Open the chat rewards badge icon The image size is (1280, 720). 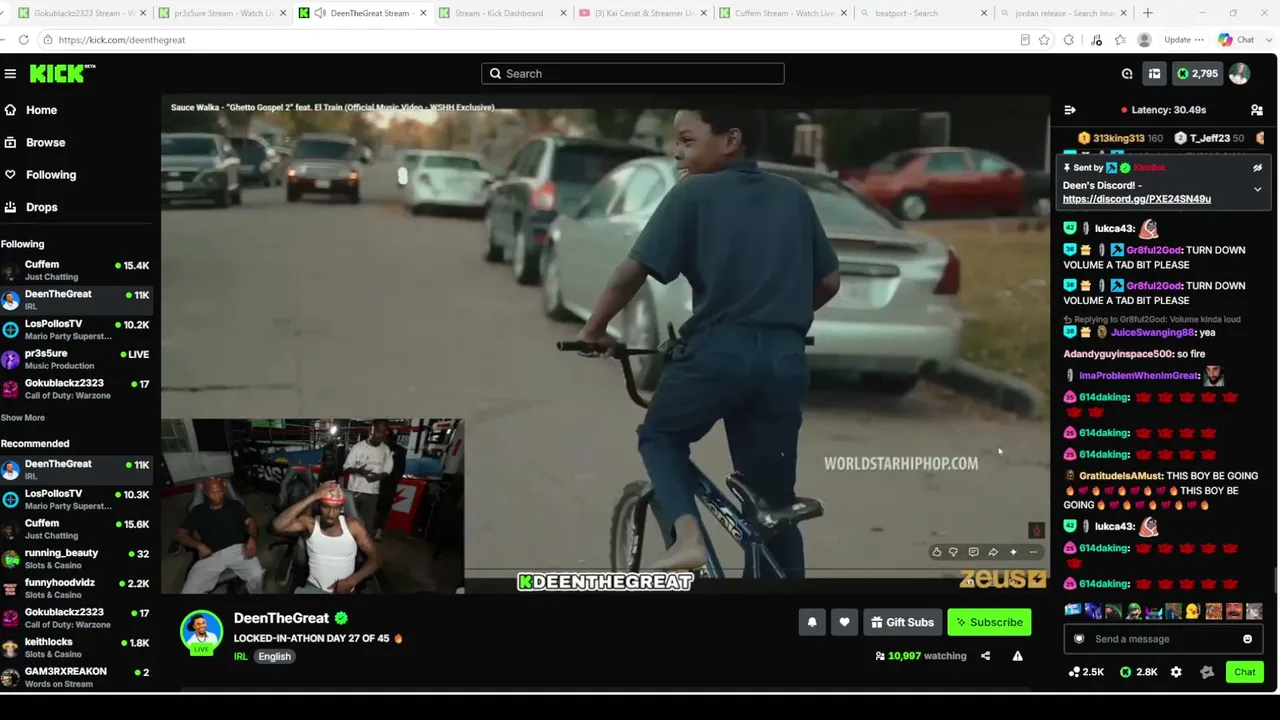1207,672
